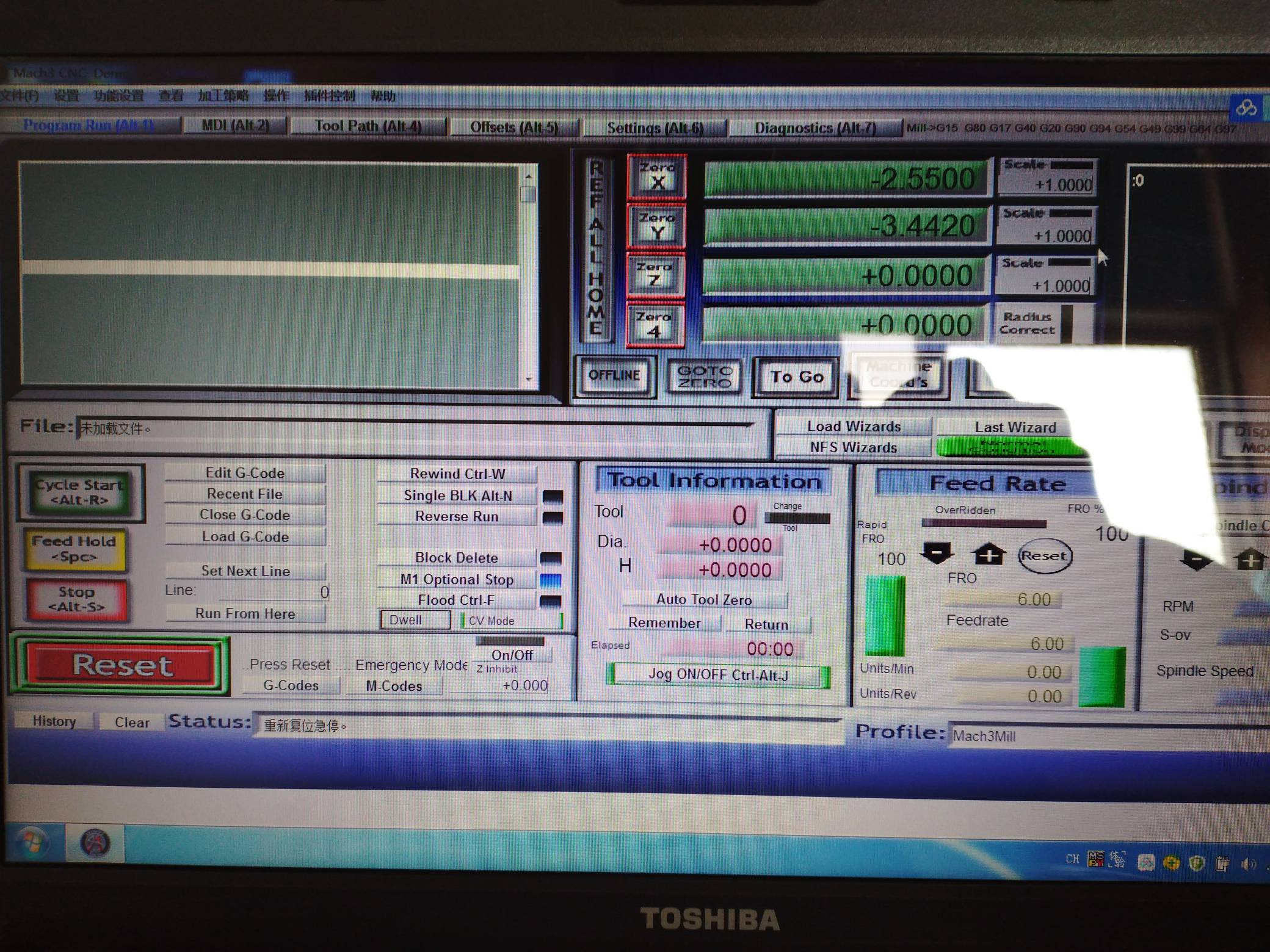Click the volume icon in system tray
Image resolution: width=1270 pixels, height=952 pixels.
(1247, 864)
